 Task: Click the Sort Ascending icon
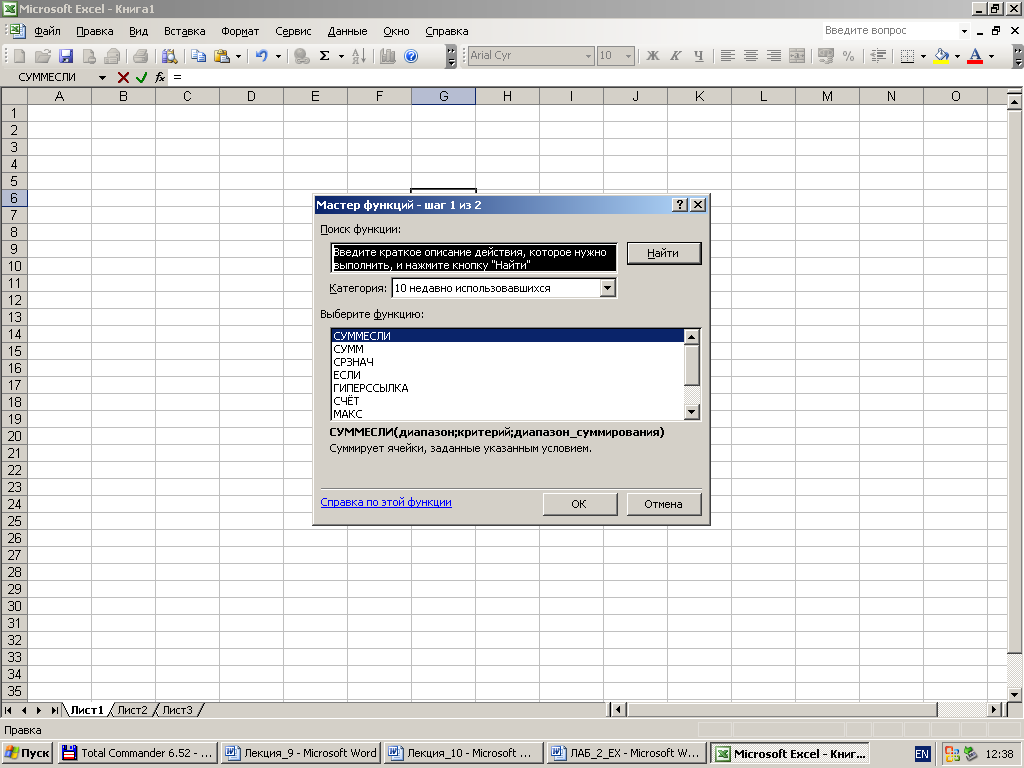(359, 56)
